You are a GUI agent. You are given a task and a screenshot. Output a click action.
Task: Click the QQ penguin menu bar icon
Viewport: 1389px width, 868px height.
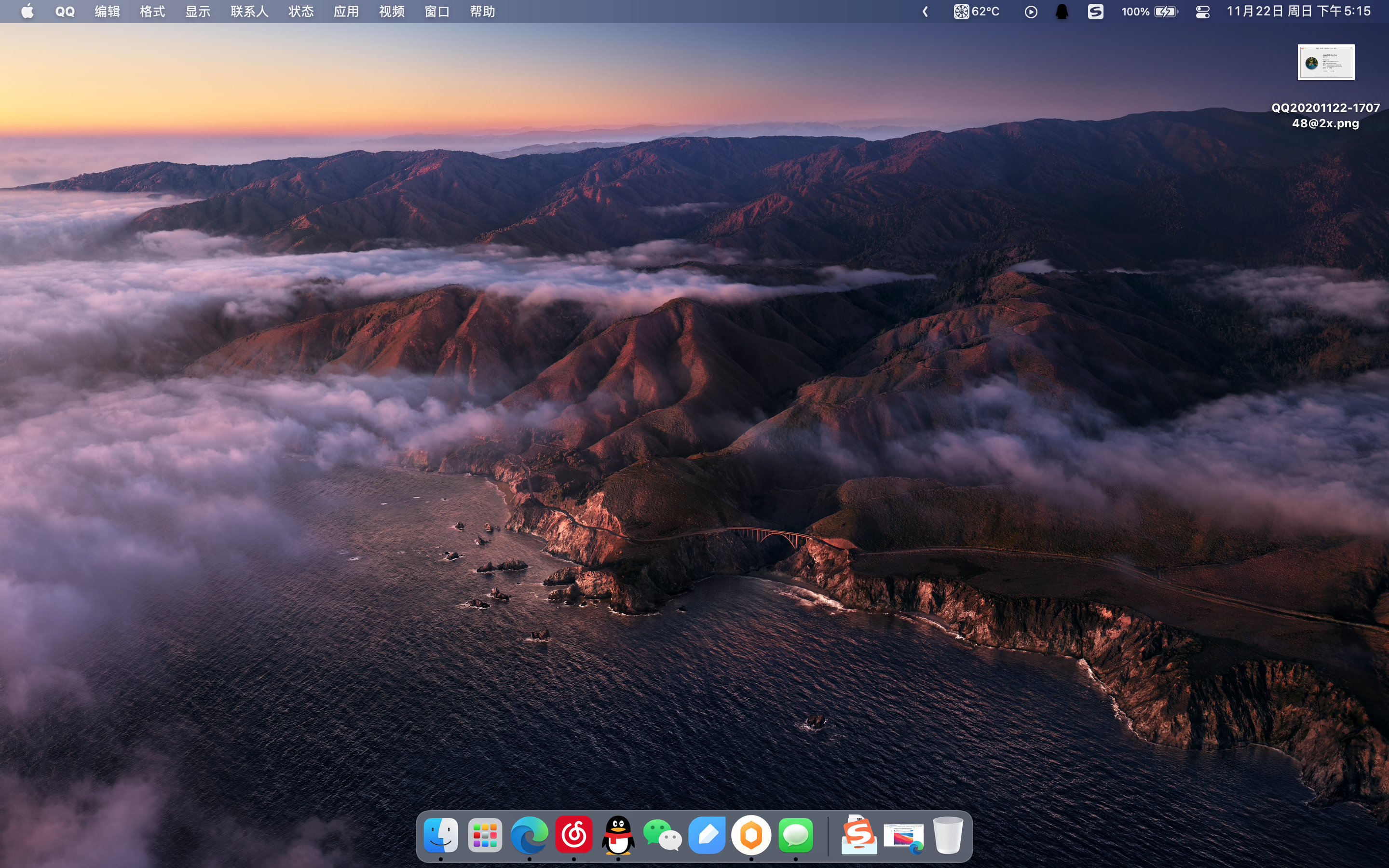1062,12
